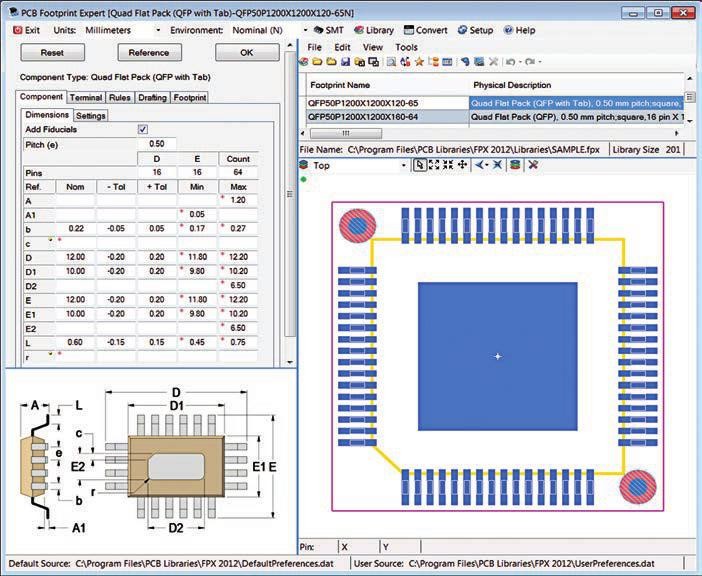The height and width of the screenshot is (576, 702).
Task: Select the QFP50P1200X1200X160-64 footprint row
Action: point(495,117)
